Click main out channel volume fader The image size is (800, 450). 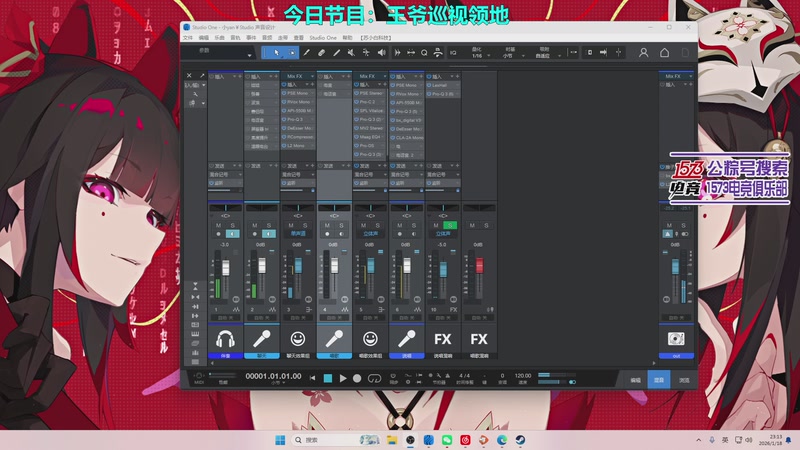(675, 266)
